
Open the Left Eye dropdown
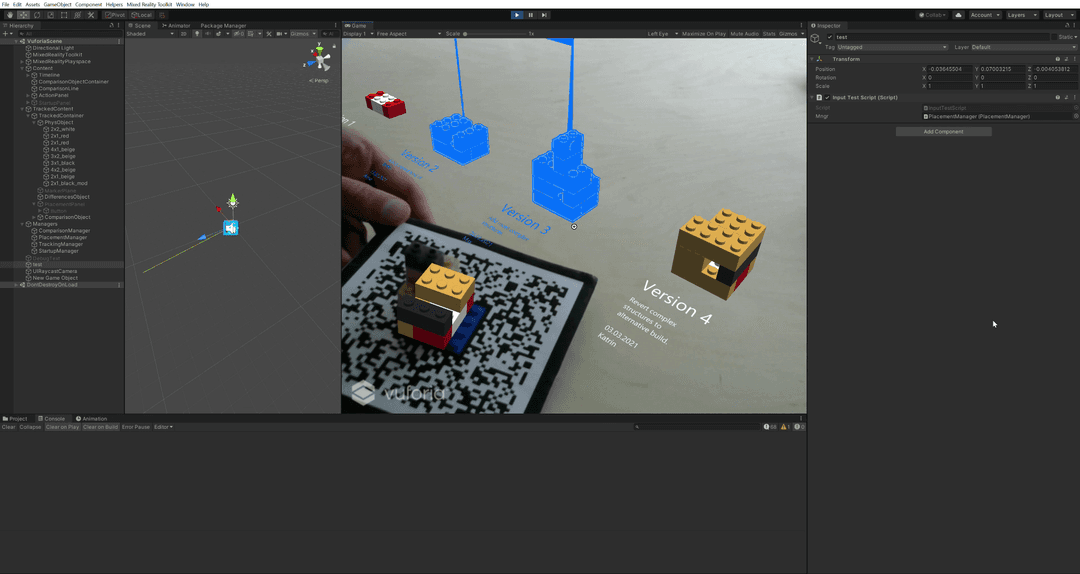point(663,33)
